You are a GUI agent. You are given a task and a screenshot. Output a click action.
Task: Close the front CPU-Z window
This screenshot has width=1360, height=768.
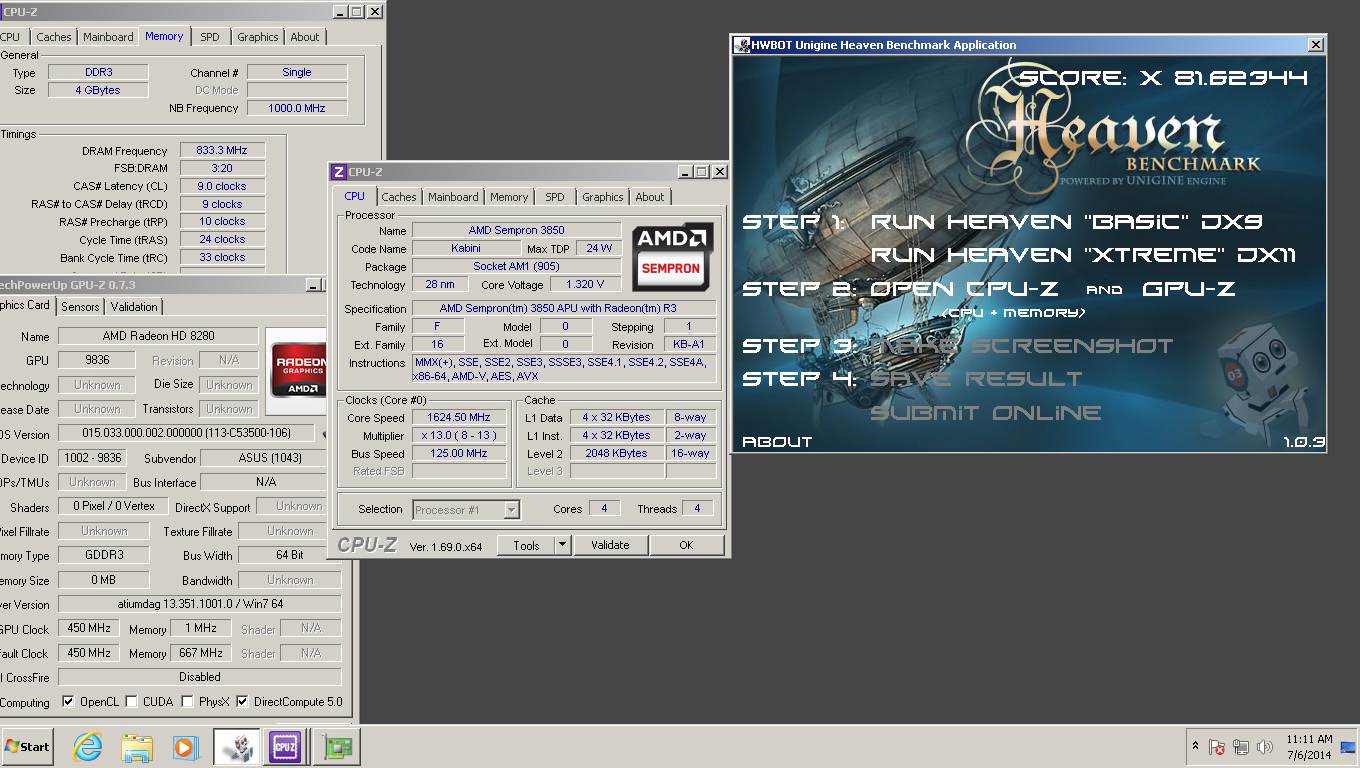718,172
